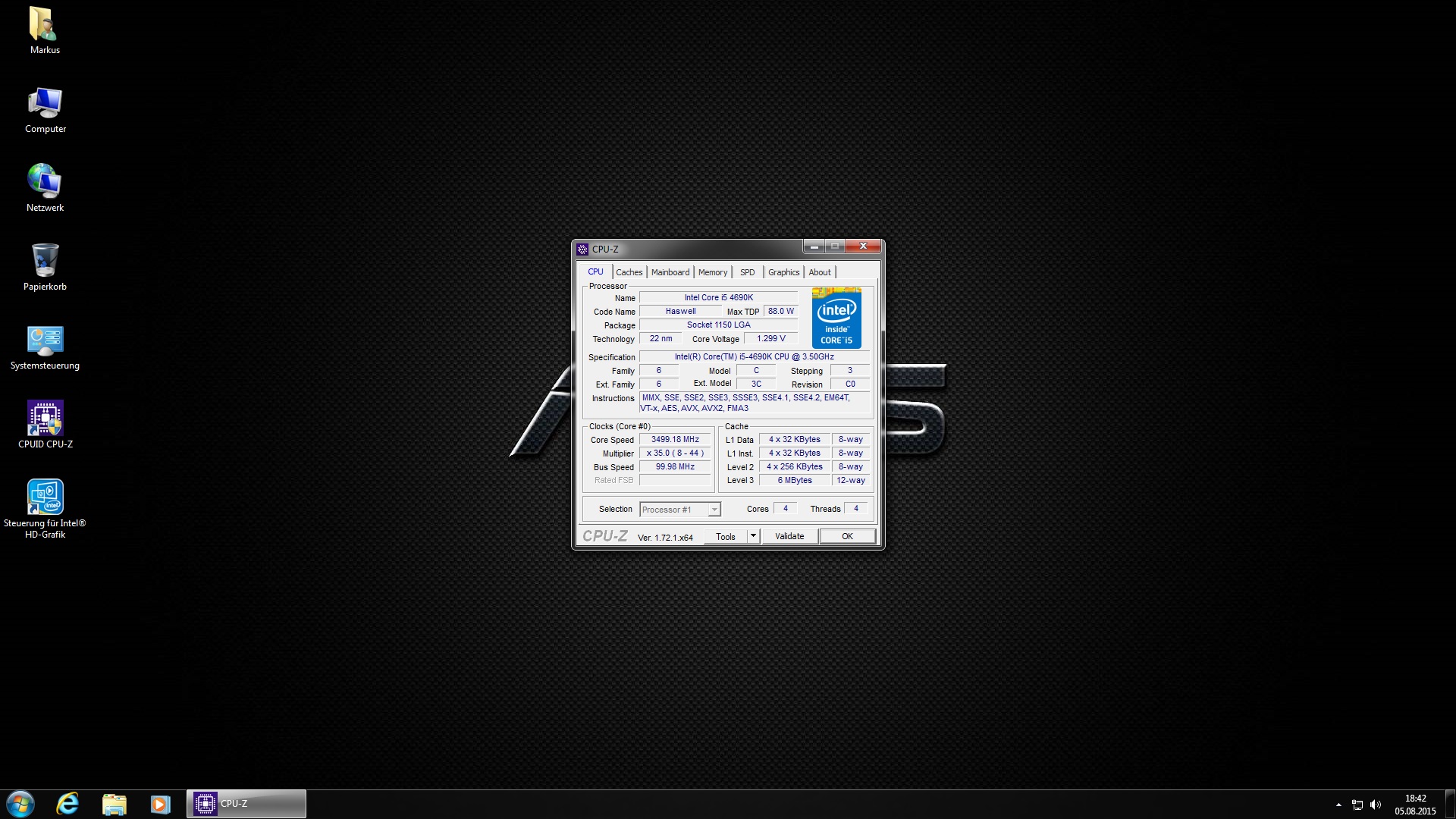
Task: Switch to the Mainboard tab
Action: (670, 272)
